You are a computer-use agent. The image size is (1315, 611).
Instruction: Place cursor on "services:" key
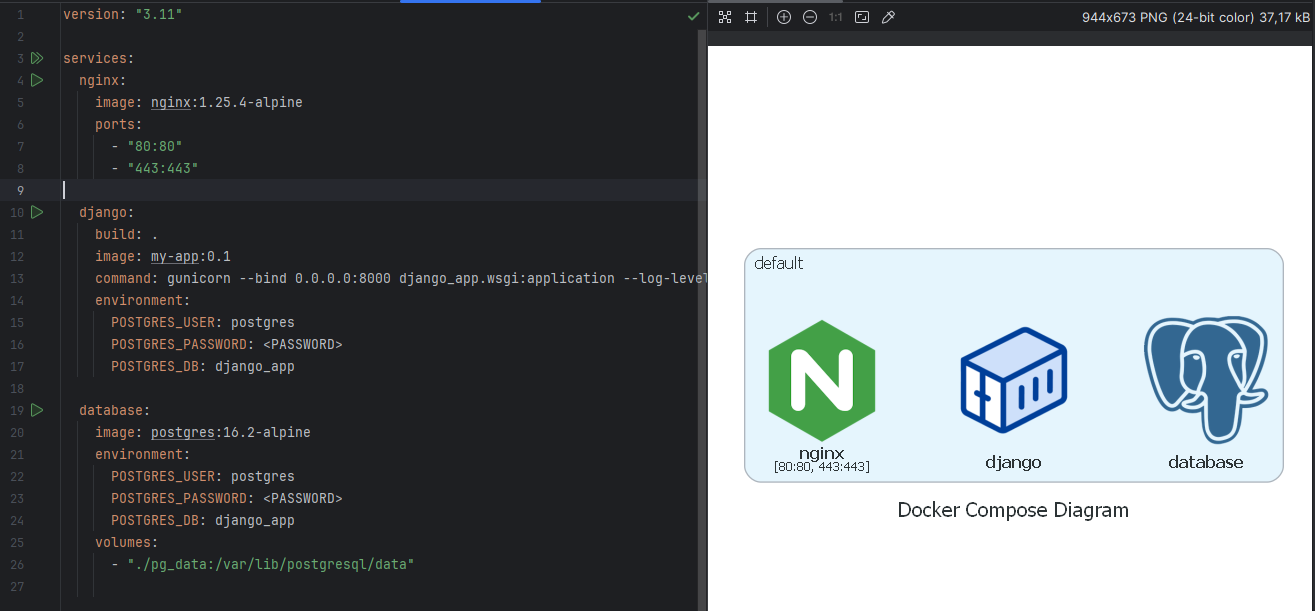pyautogui.click(x=98, y=58)
